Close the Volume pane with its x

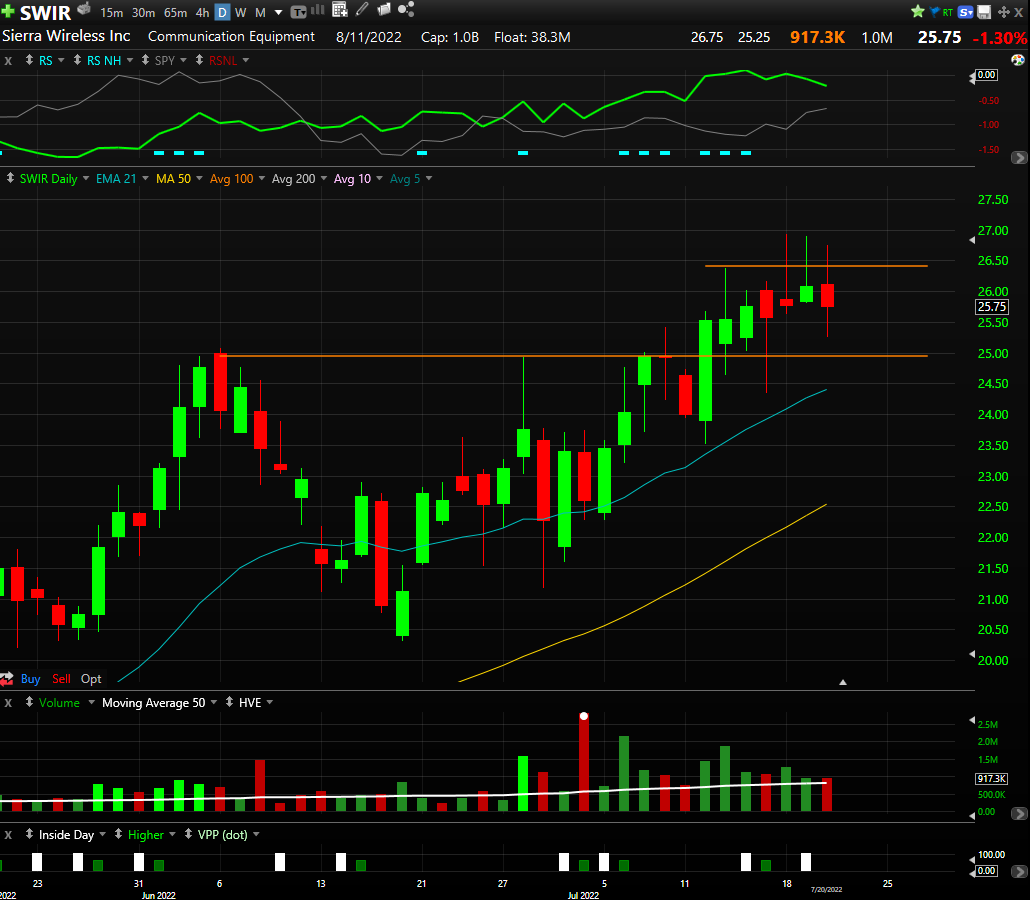(x=8, y=702)
